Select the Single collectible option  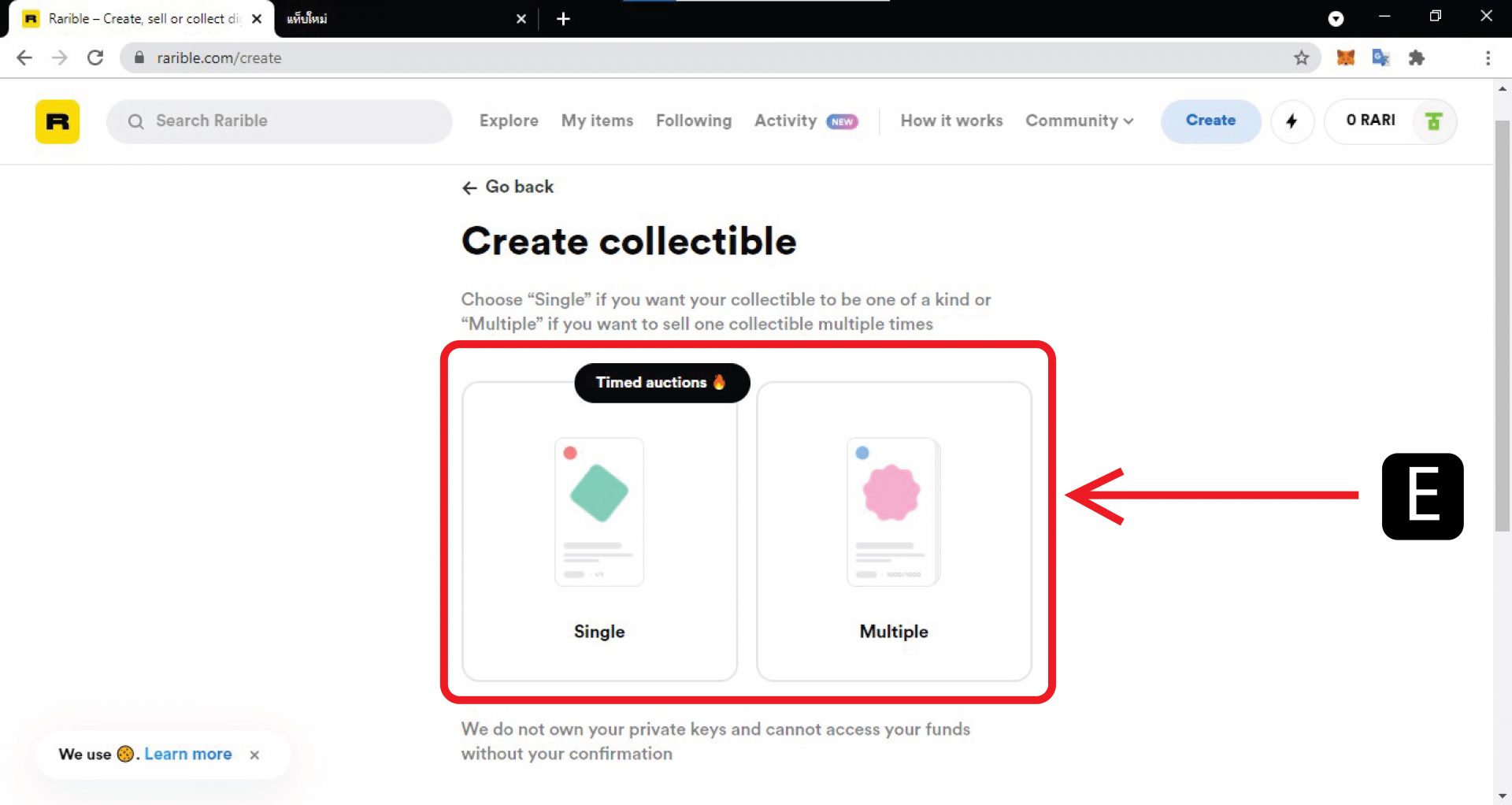[599, 532]
